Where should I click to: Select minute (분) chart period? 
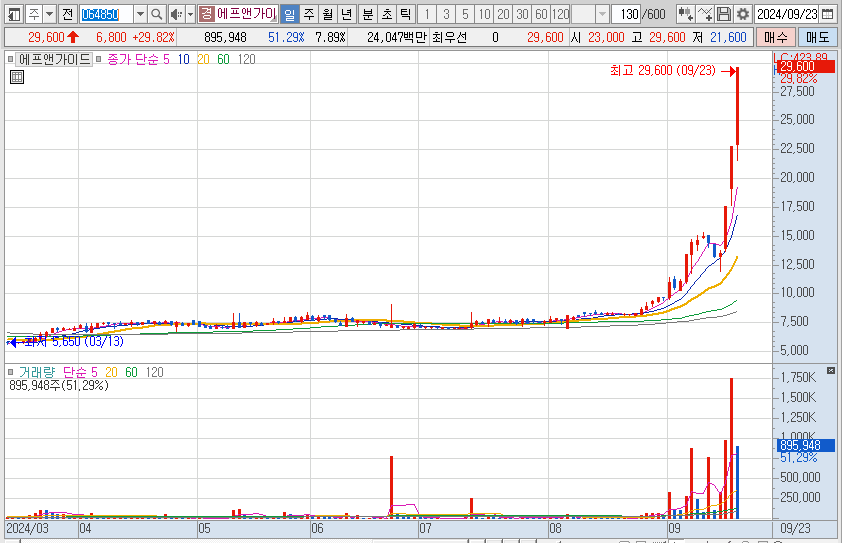point(367,14)
